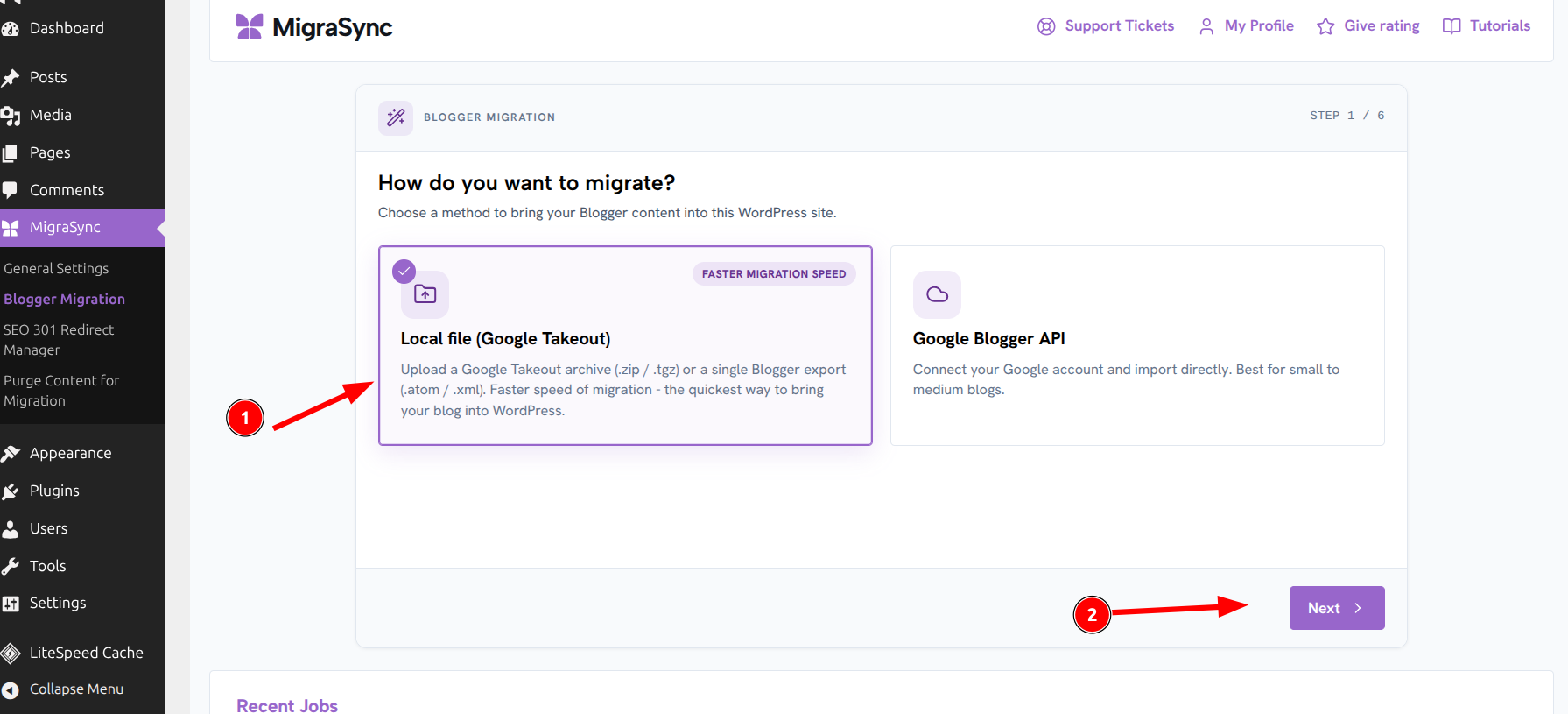Click the LiteSpeed Cache diamond icon
The width and height of the screenshot is (1568, 714).
click(11, 653)
